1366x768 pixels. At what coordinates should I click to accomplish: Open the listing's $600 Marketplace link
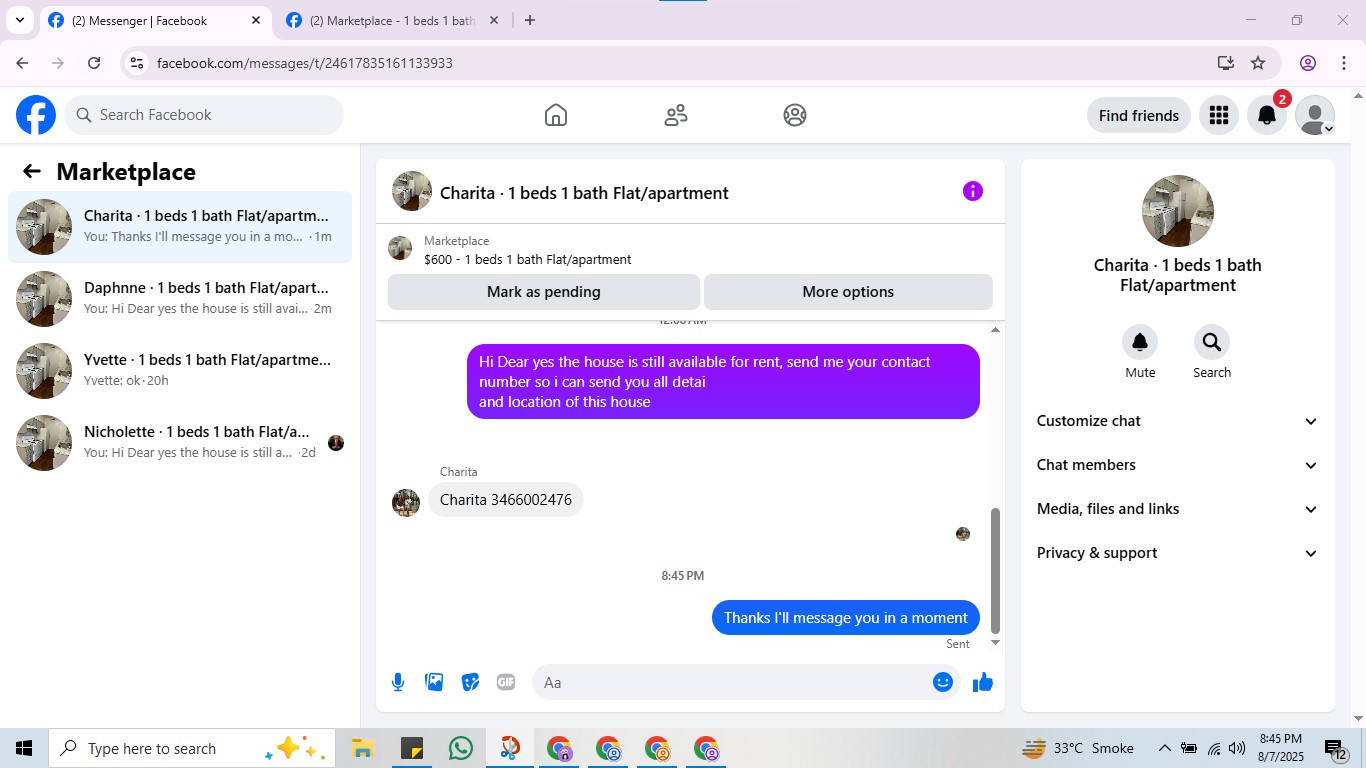coord(528,259)
